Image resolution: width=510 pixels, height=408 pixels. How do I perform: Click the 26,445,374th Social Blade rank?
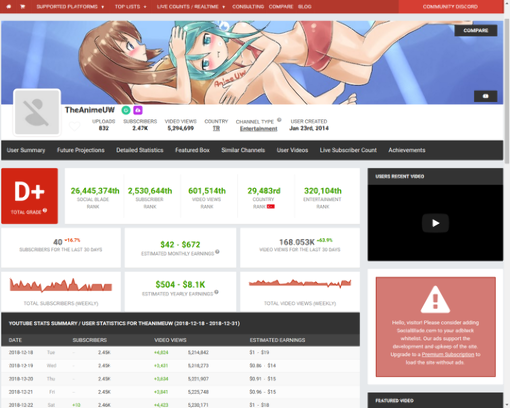pos(95,191)
